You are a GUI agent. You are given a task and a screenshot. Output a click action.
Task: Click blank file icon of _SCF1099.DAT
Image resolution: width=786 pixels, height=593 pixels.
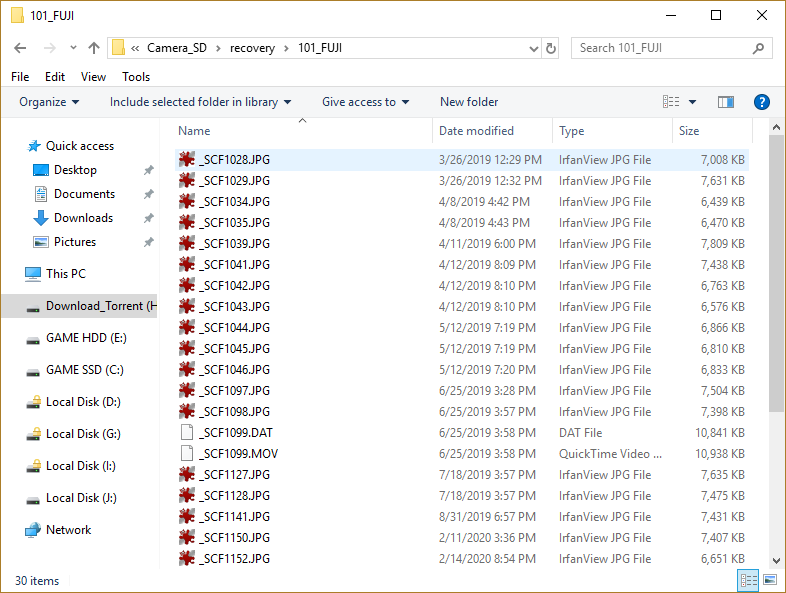187,433
